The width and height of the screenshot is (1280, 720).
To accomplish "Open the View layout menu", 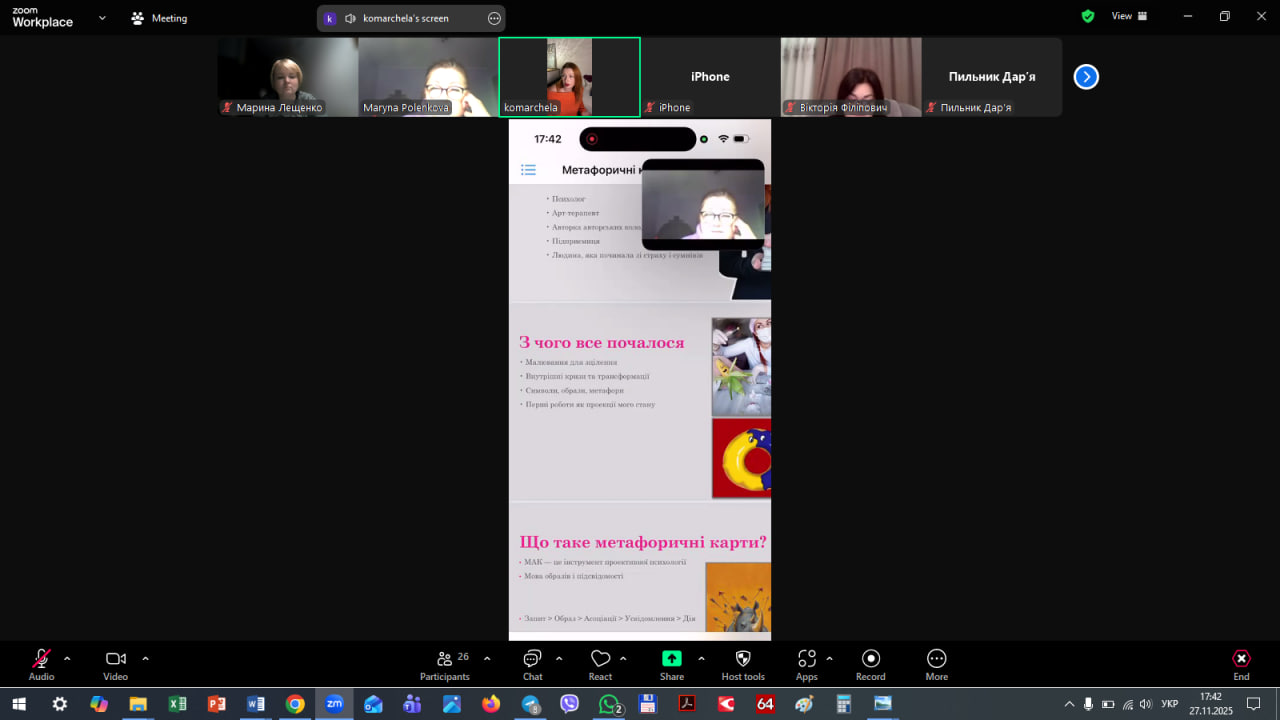I will (x=1129, y=16).
